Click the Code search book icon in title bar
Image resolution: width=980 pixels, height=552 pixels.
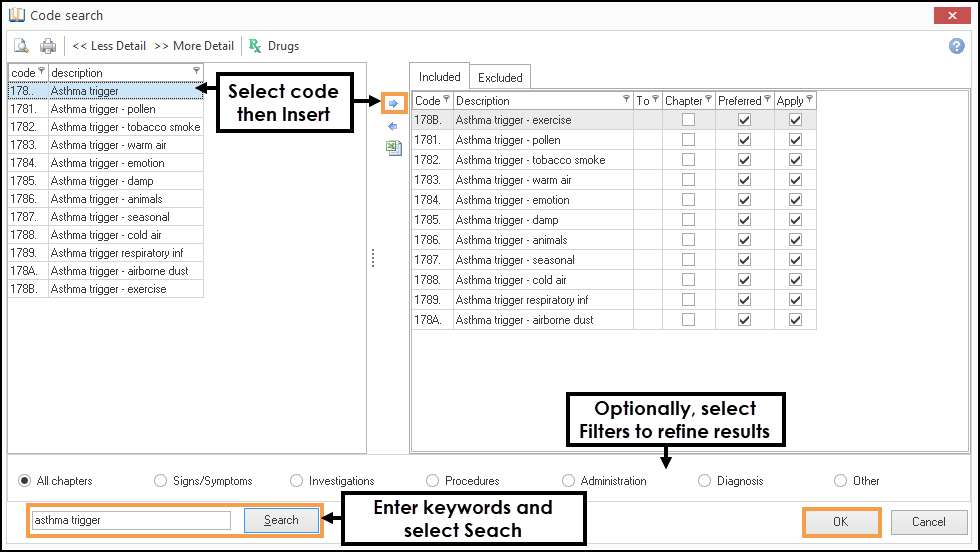(16, 15)
